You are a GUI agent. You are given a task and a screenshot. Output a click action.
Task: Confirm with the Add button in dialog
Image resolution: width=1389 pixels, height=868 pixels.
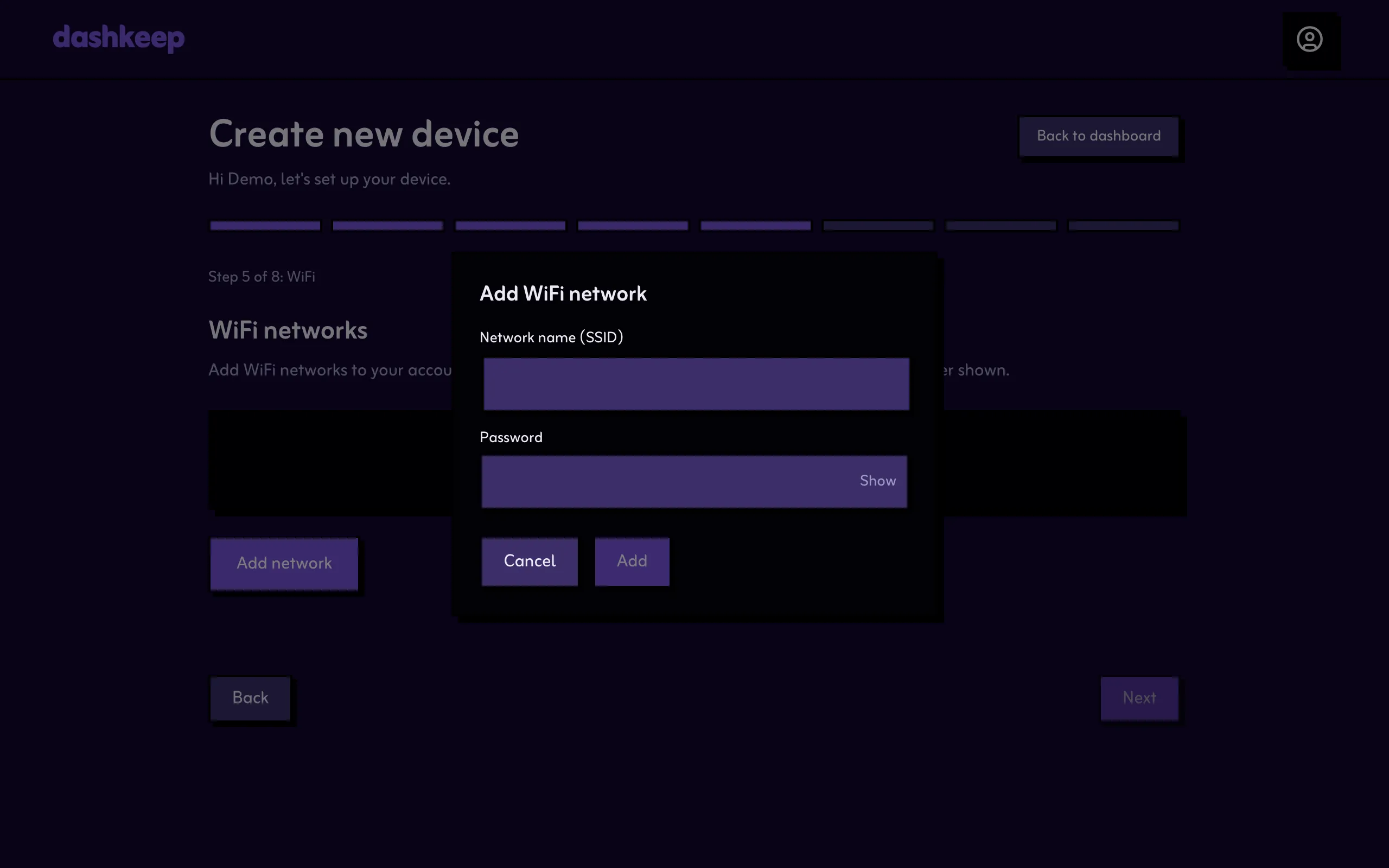point(632,561)
